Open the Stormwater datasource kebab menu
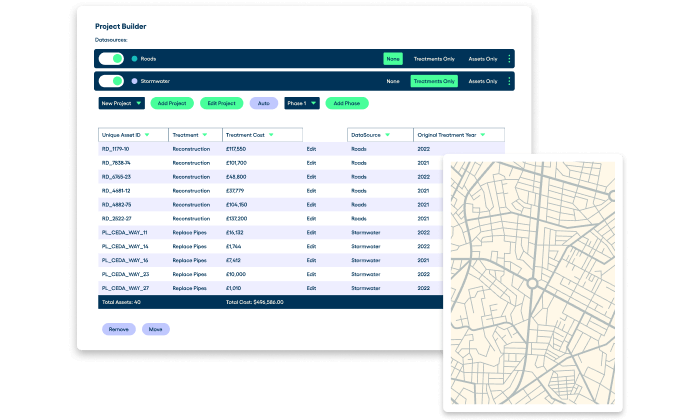700x420 pixels. (509, 81)
